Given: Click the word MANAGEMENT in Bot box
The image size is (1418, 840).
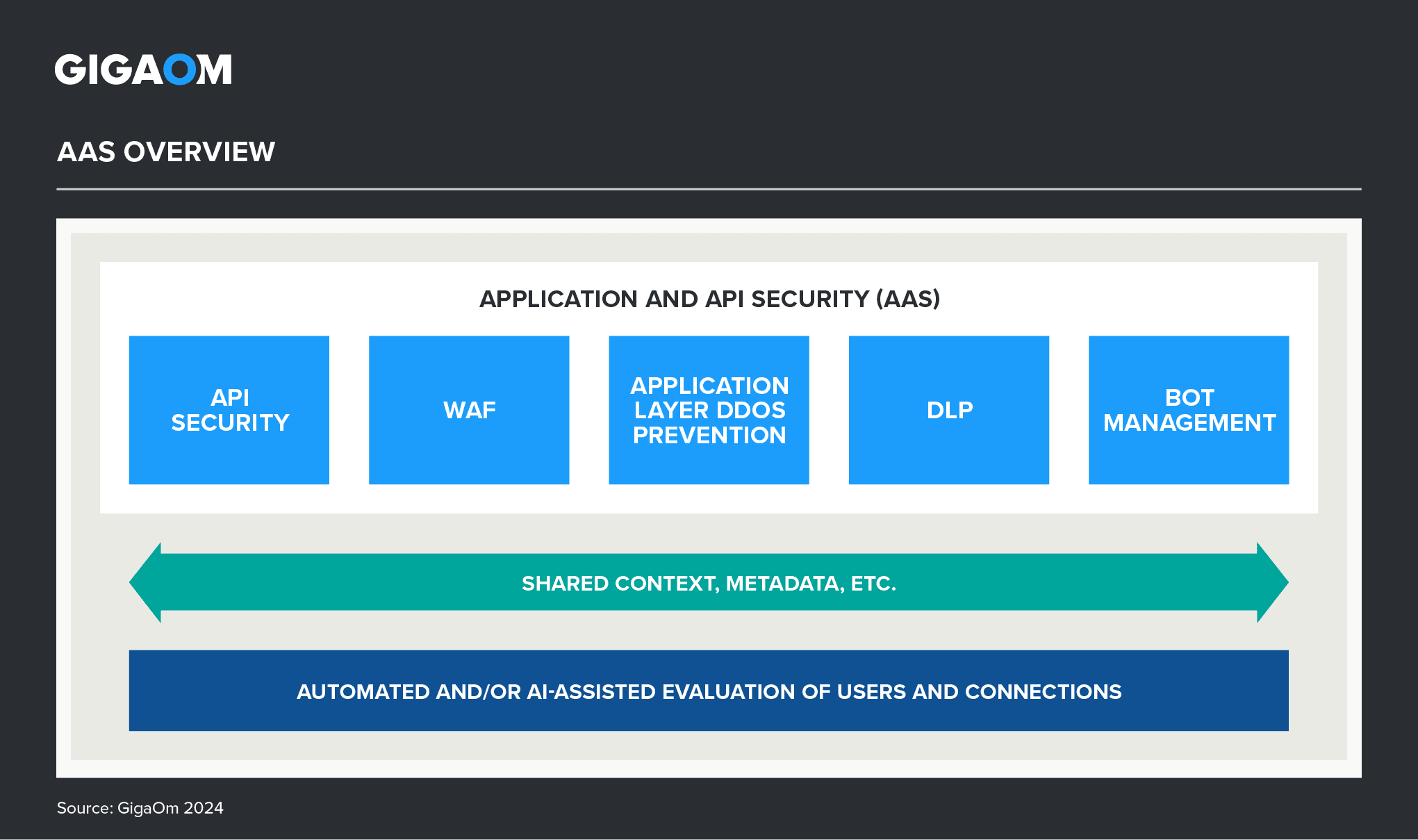Looking at the screenshot, I should pos(1189,422).
